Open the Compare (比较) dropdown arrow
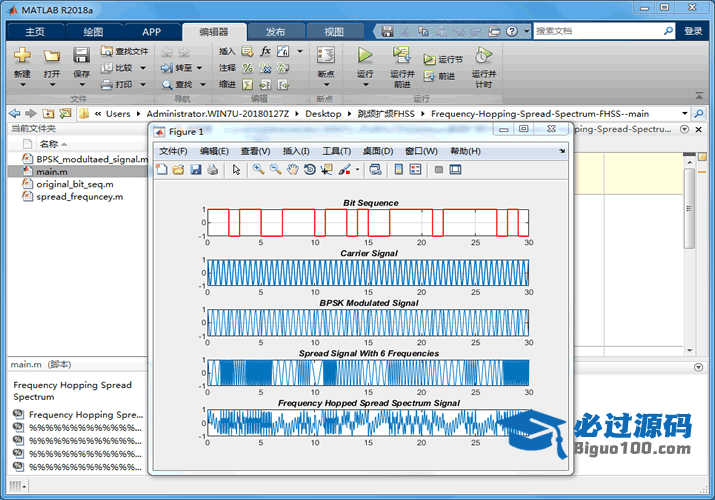This screenshot has width=715, height=500. [x=143, y=68]
